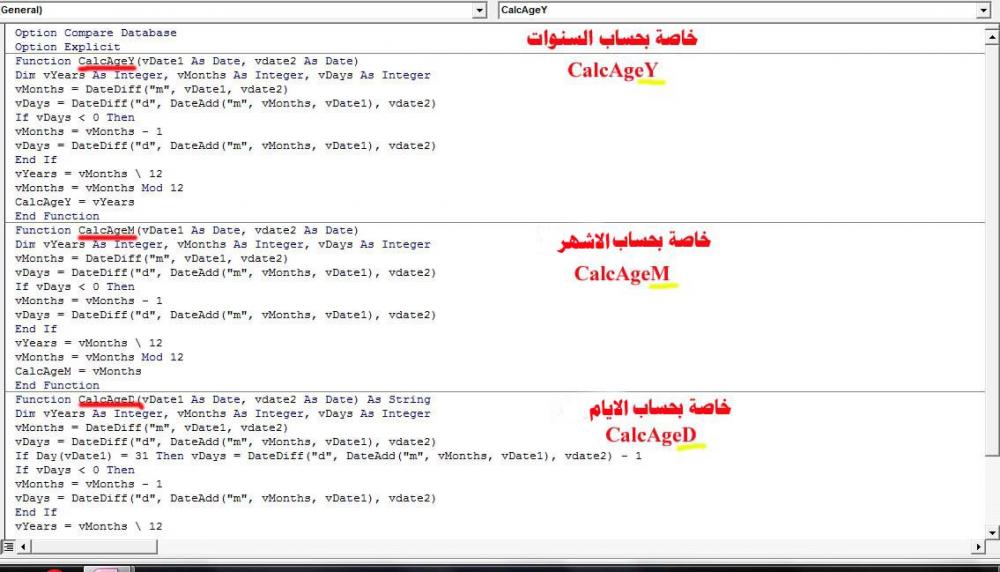
Task: Click the line 'Option Compare Database'
Action: click(96, 33)
